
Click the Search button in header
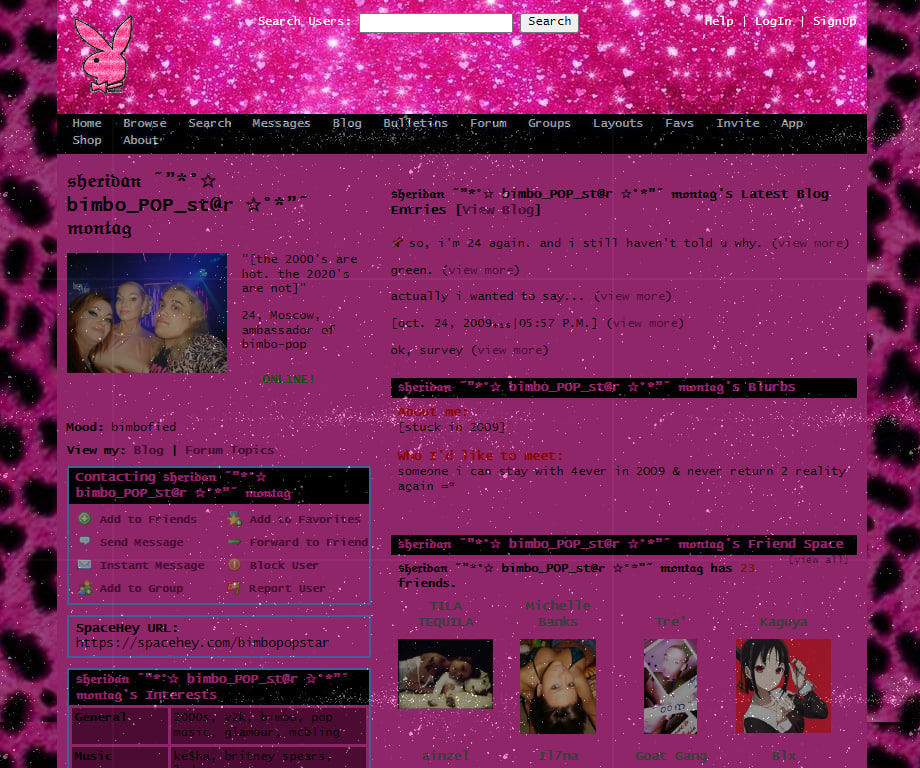[549, 22]
